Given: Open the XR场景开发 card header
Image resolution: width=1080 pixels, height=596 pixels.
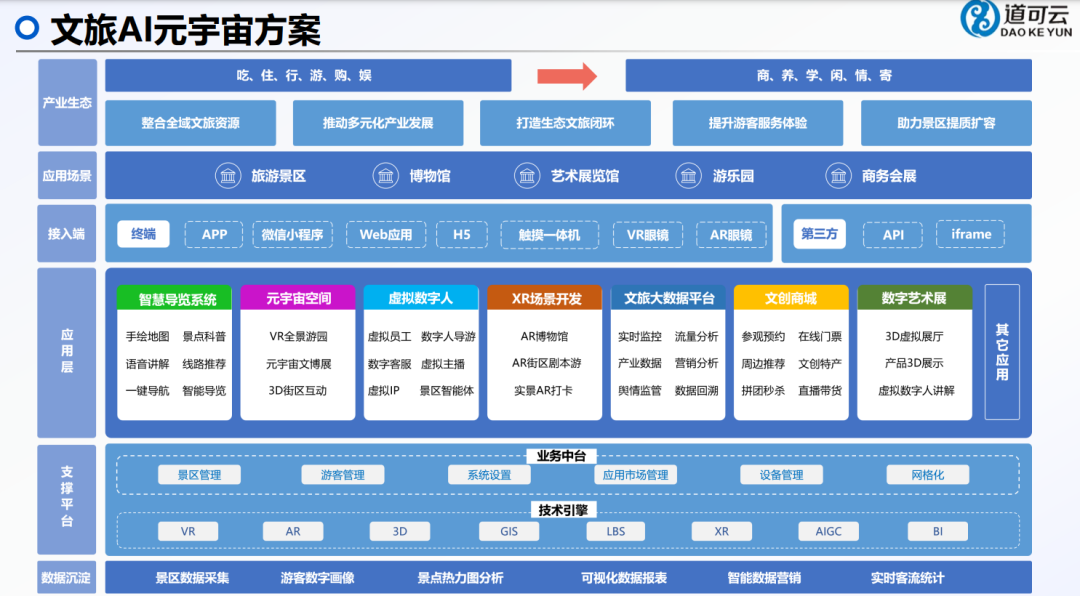Looking at the screenshot, I should 544,298.
